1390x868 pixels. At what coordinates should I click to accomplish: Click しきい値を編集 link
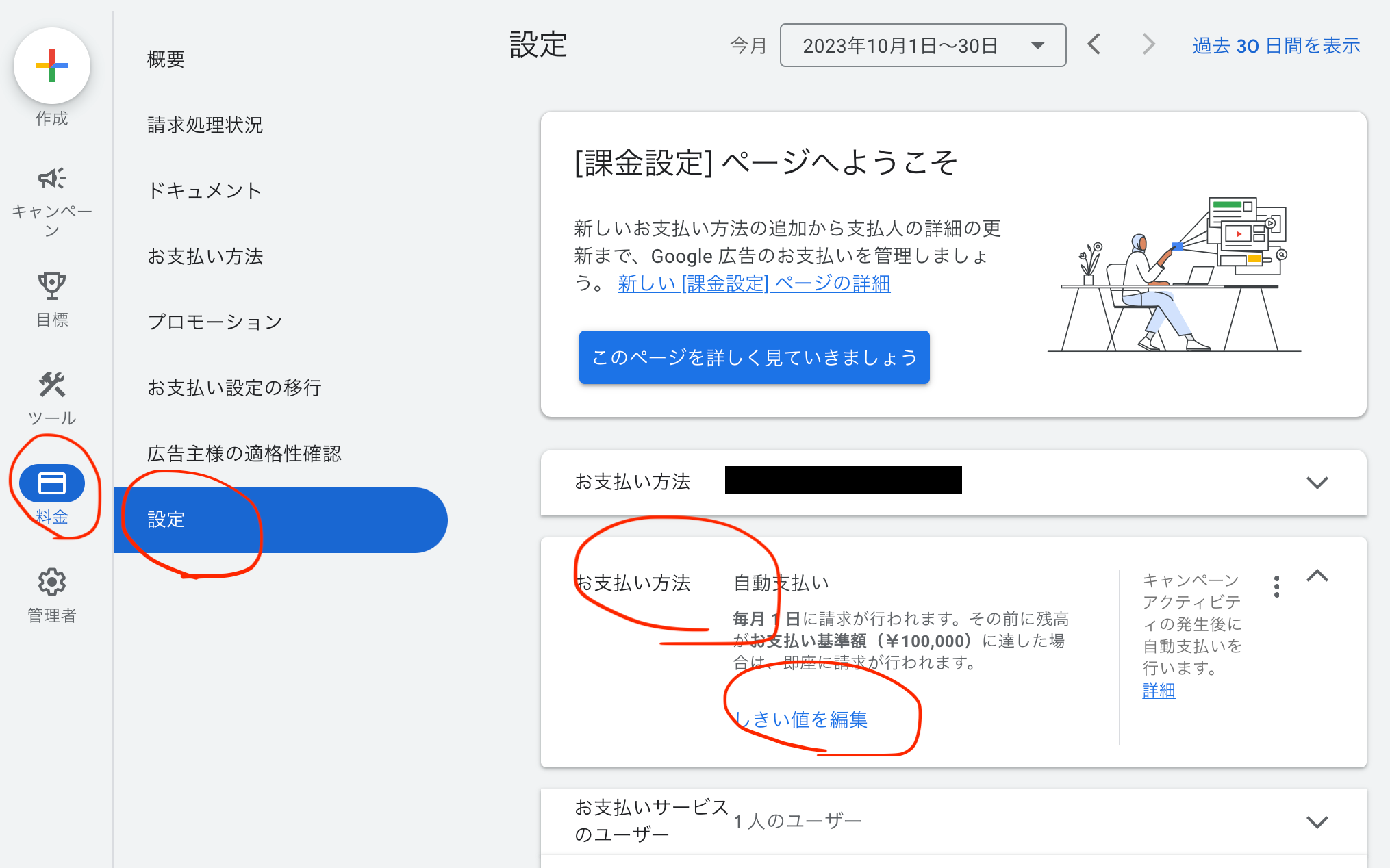800,719
